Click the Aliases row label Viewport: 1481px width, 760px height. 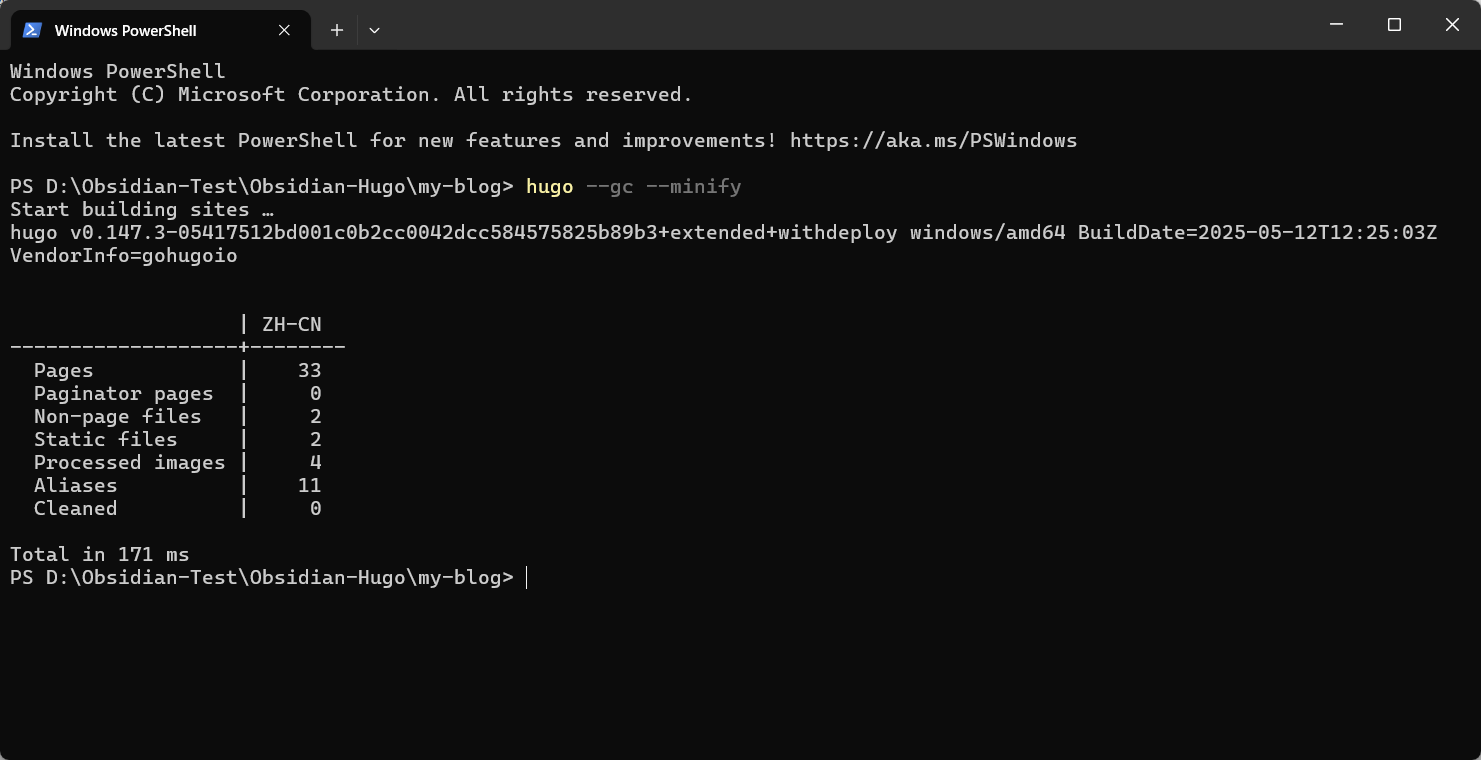[x=75, y=485]
